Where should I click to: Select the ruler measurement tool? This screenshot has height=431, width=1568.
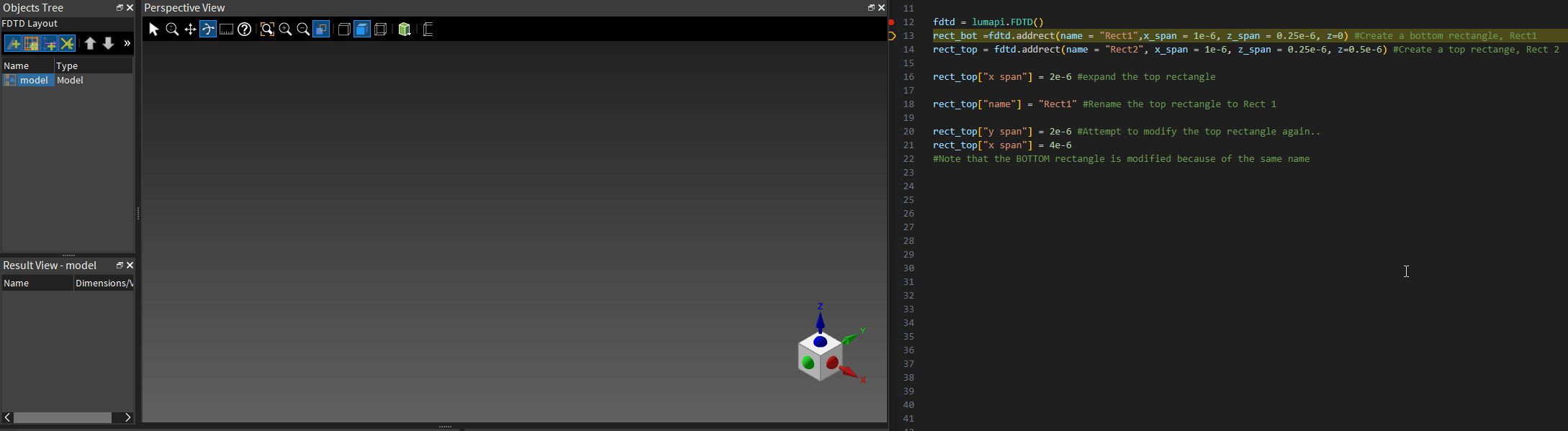[226, 30]
